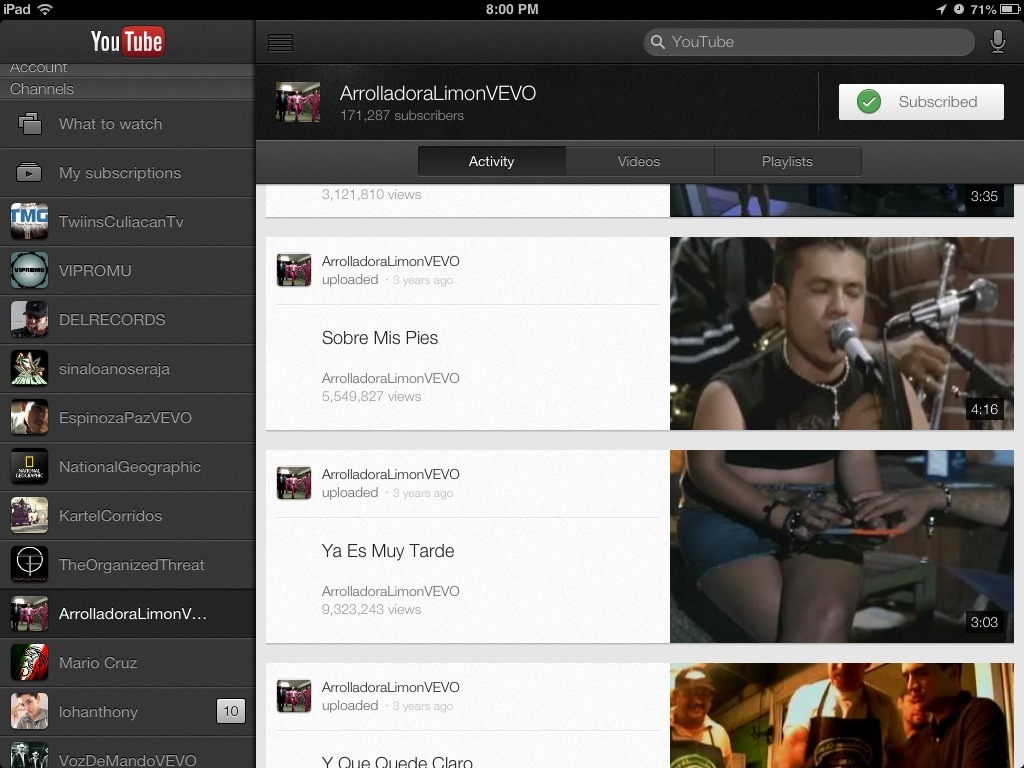Viewport: 1024px width, 768px height.
Task: Select NationalGeographic channel name
Action: pos(130,467)
